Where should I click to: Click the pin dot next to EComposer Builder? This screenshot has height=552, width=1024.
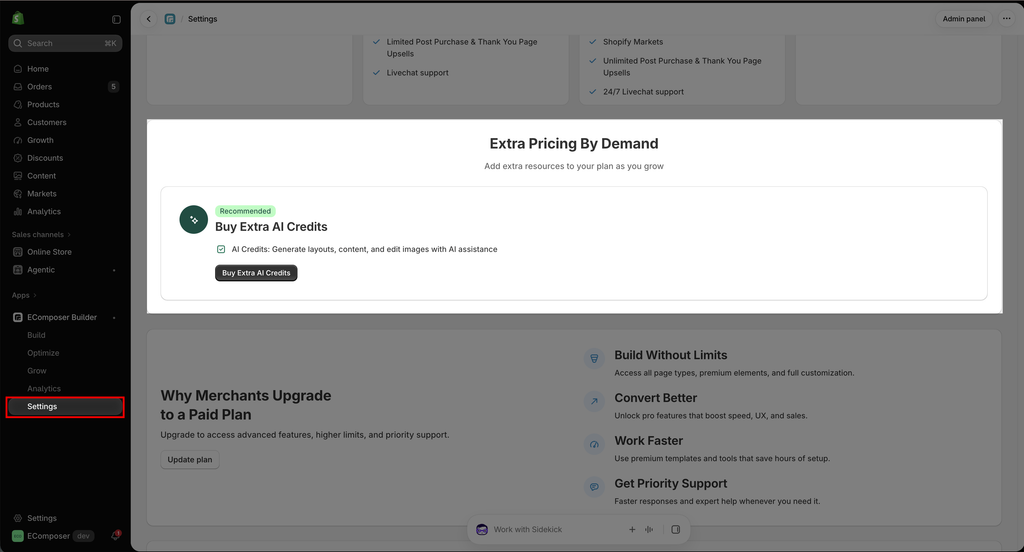[114, 317]
